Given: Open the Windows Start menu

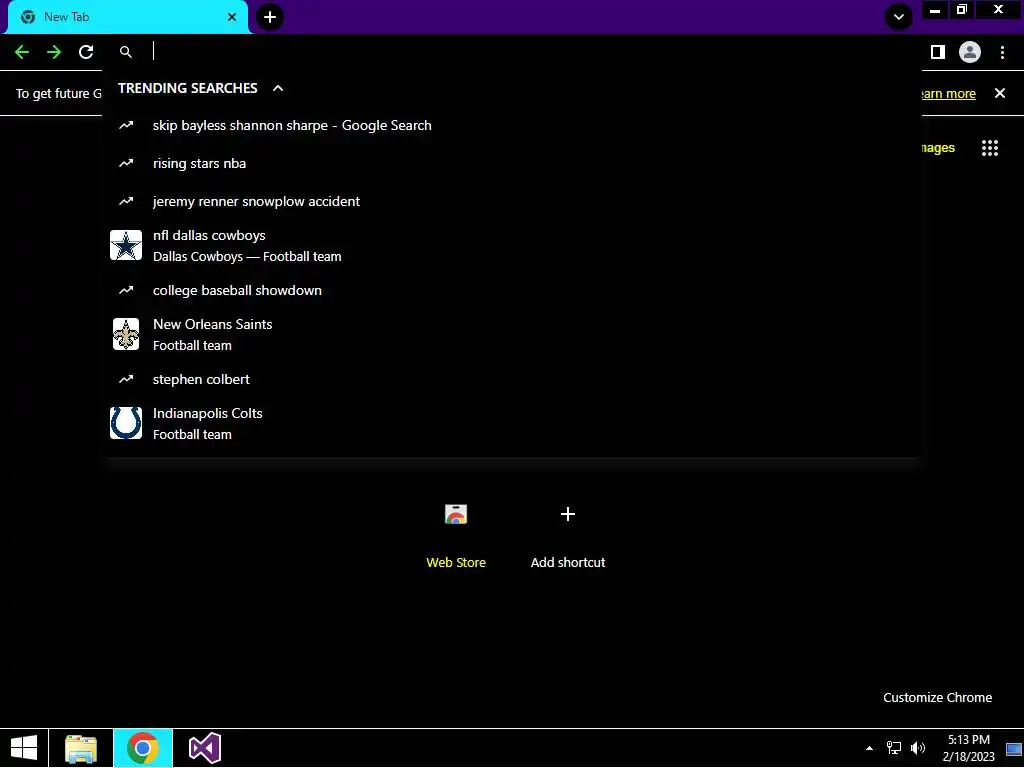Looking at the screenshot, I should click(24, 748).
